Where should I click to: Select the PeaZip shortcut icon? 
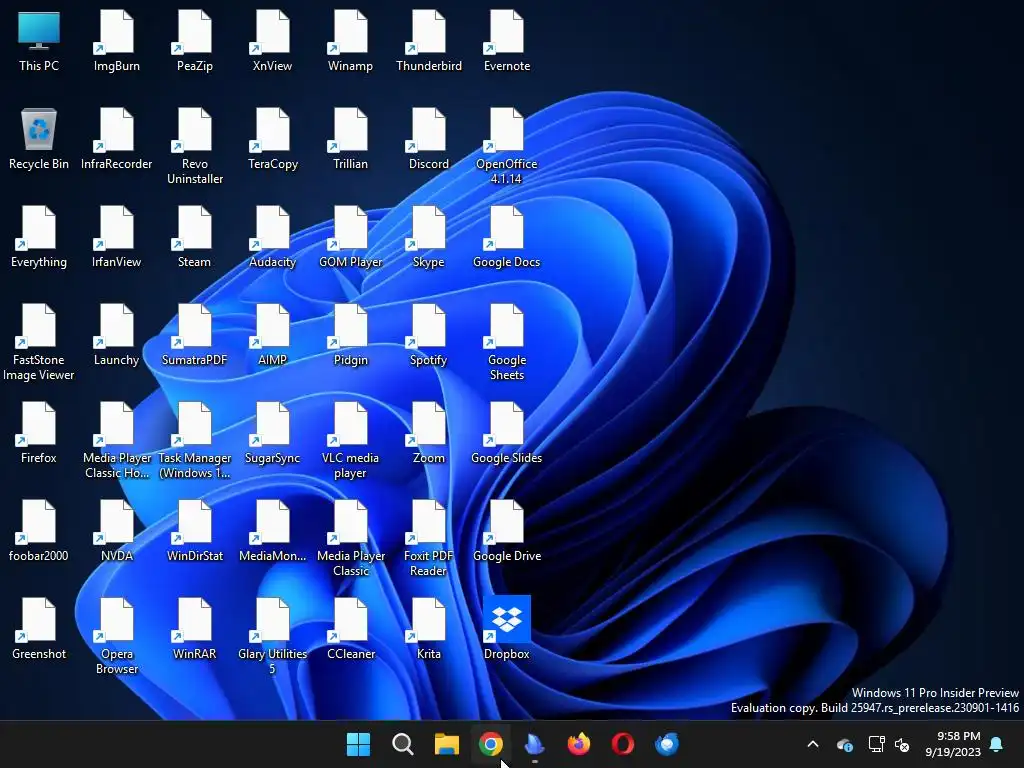tap(195, 42)
